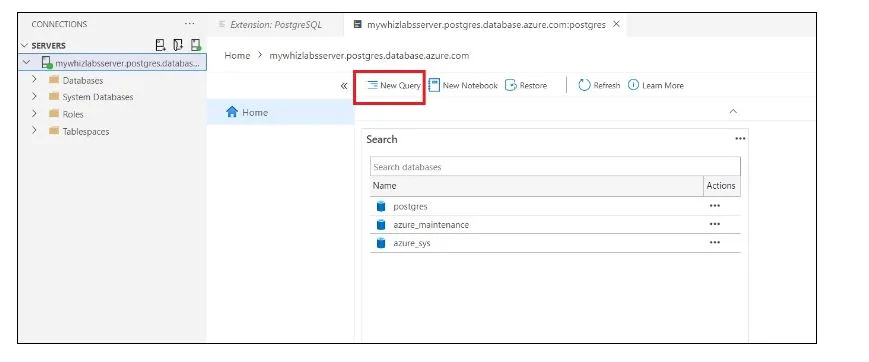Click the Databases folder icon

(x=54, y=80)
